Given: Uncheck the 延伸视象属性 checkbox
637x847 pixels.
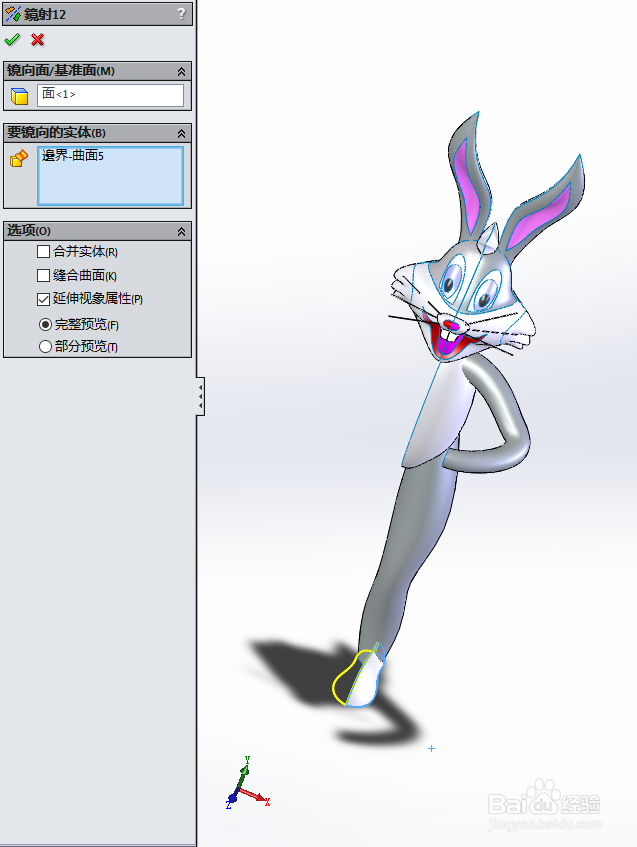Looking at the screenshot, I should click(x=43, y=299).
